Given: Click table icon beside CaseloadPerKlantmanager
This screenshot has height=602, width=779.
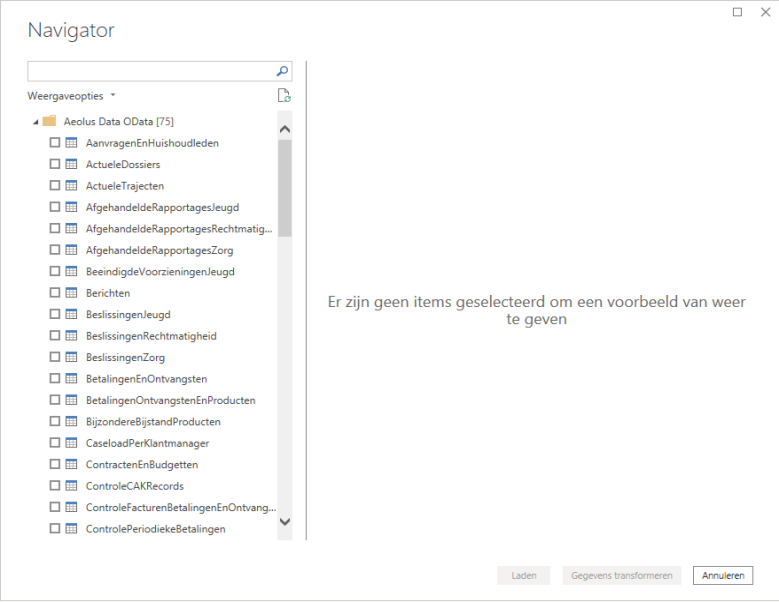Looking at the screenshot, I should pos(72,443).
